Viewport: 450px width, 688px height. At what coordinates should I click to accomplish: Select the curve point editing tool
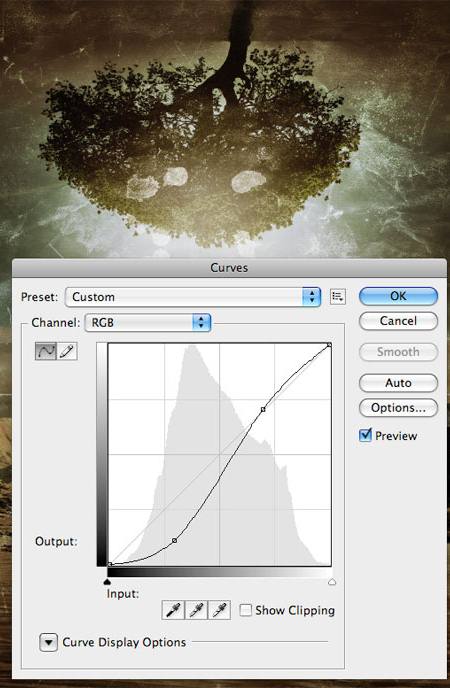(x=46, y=351)
